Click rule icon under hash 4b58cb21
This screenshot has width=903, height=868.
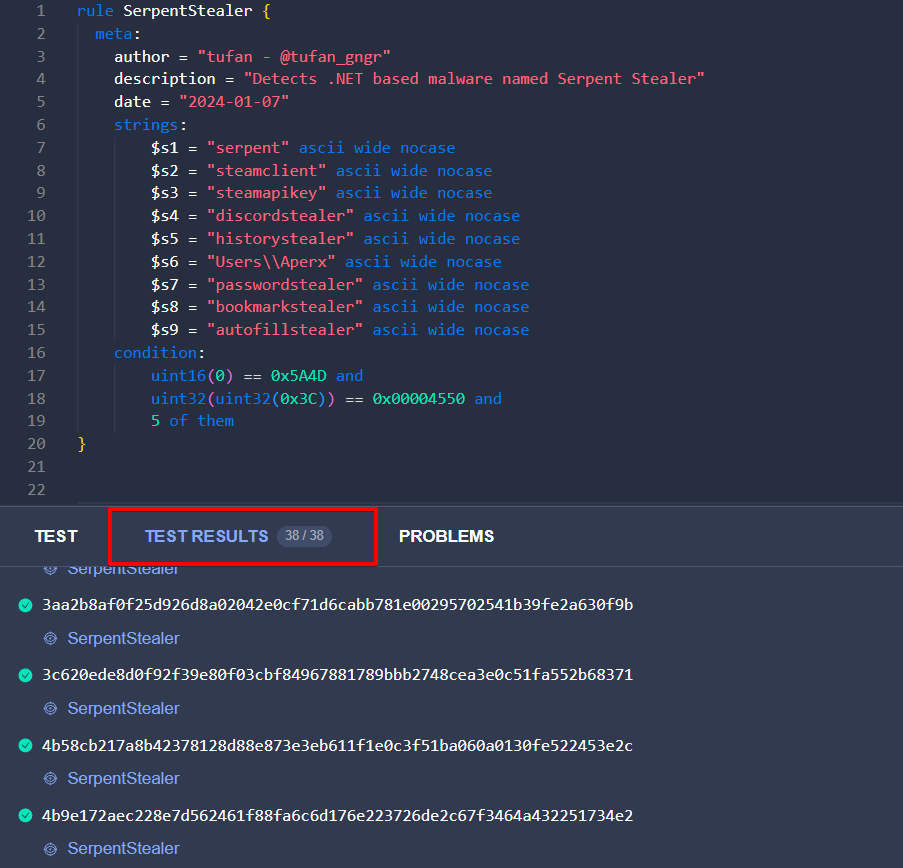pyautogui.click(x=51, y=779)
